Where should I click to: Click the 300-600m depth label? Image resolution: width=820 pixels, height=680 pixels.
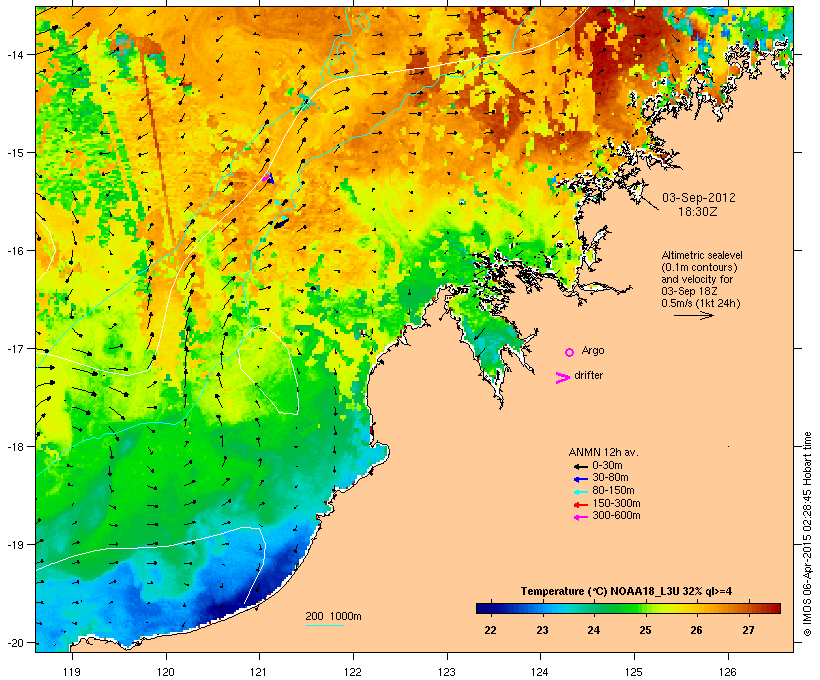click(x=616, y=516)
